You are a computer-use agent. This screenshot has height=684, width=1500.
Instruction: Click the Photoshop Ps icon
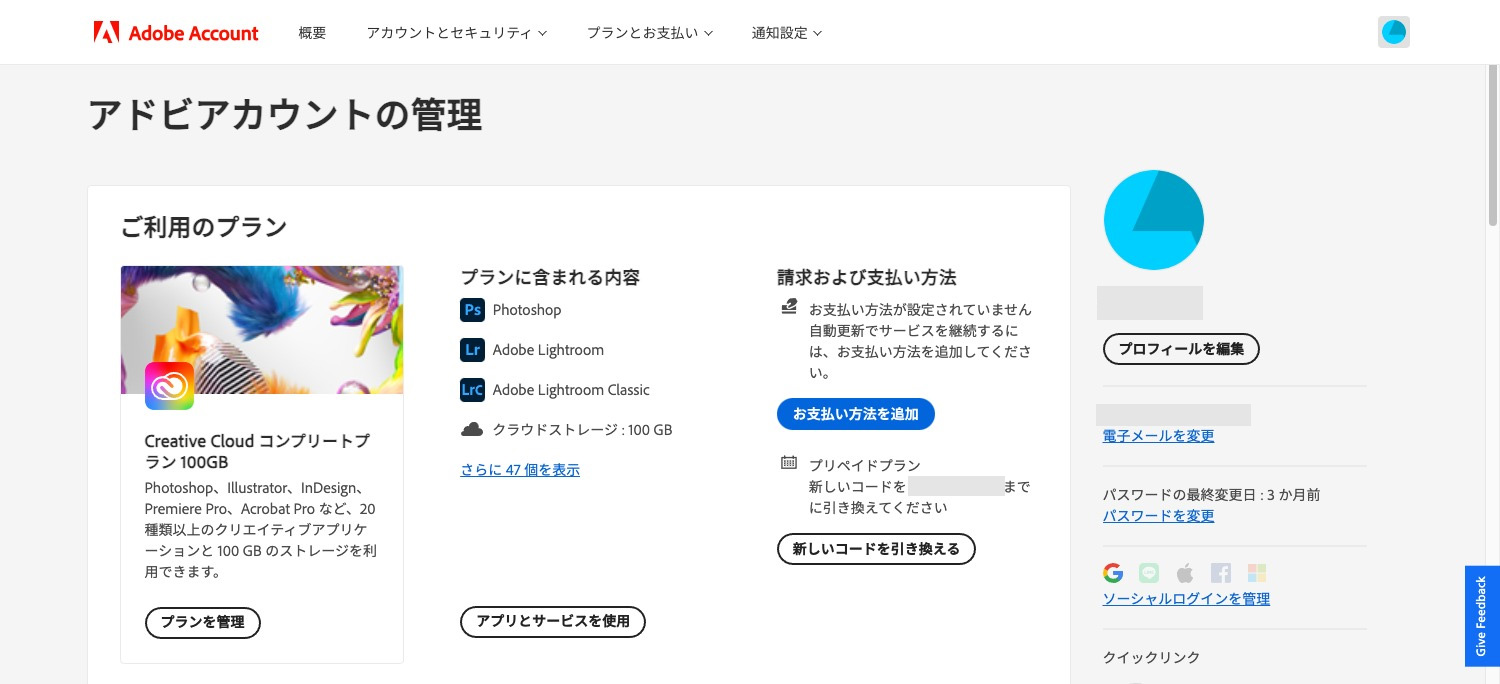coord(472,310)
